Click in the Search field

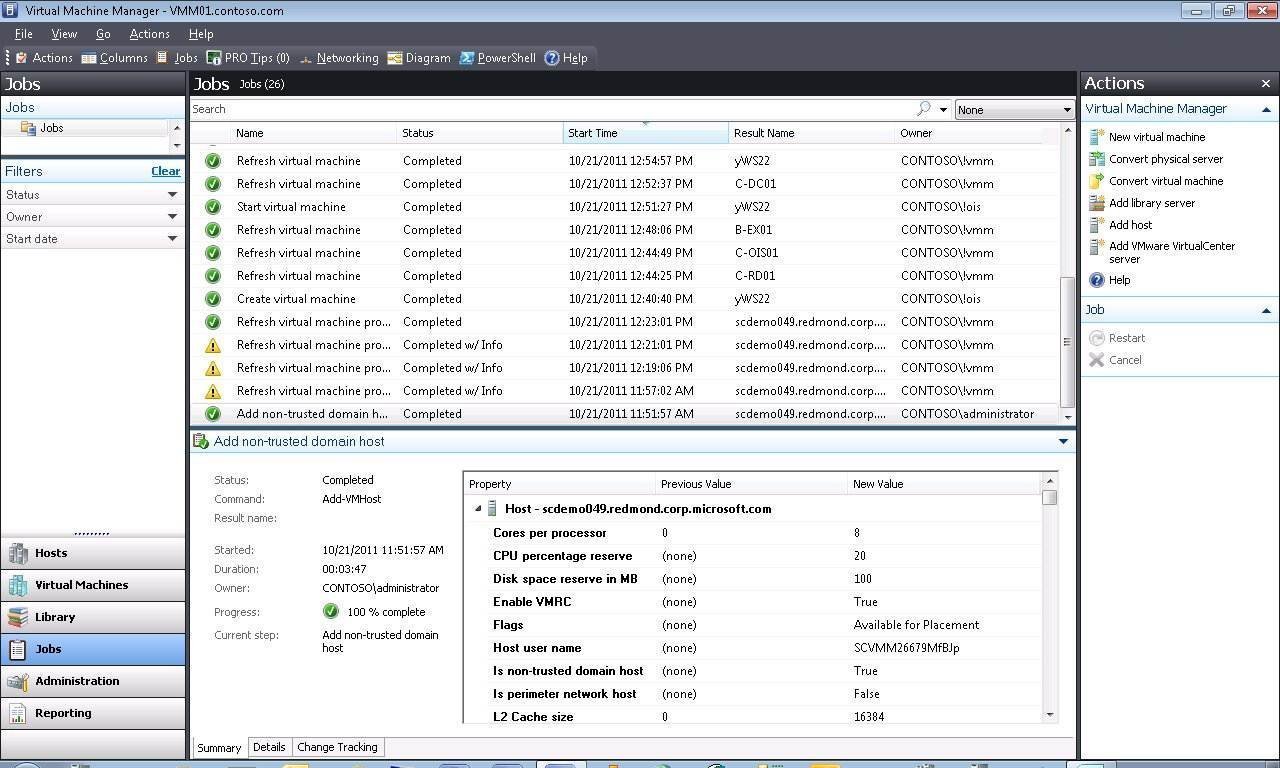pyautogui.click(x=552, y=109)
